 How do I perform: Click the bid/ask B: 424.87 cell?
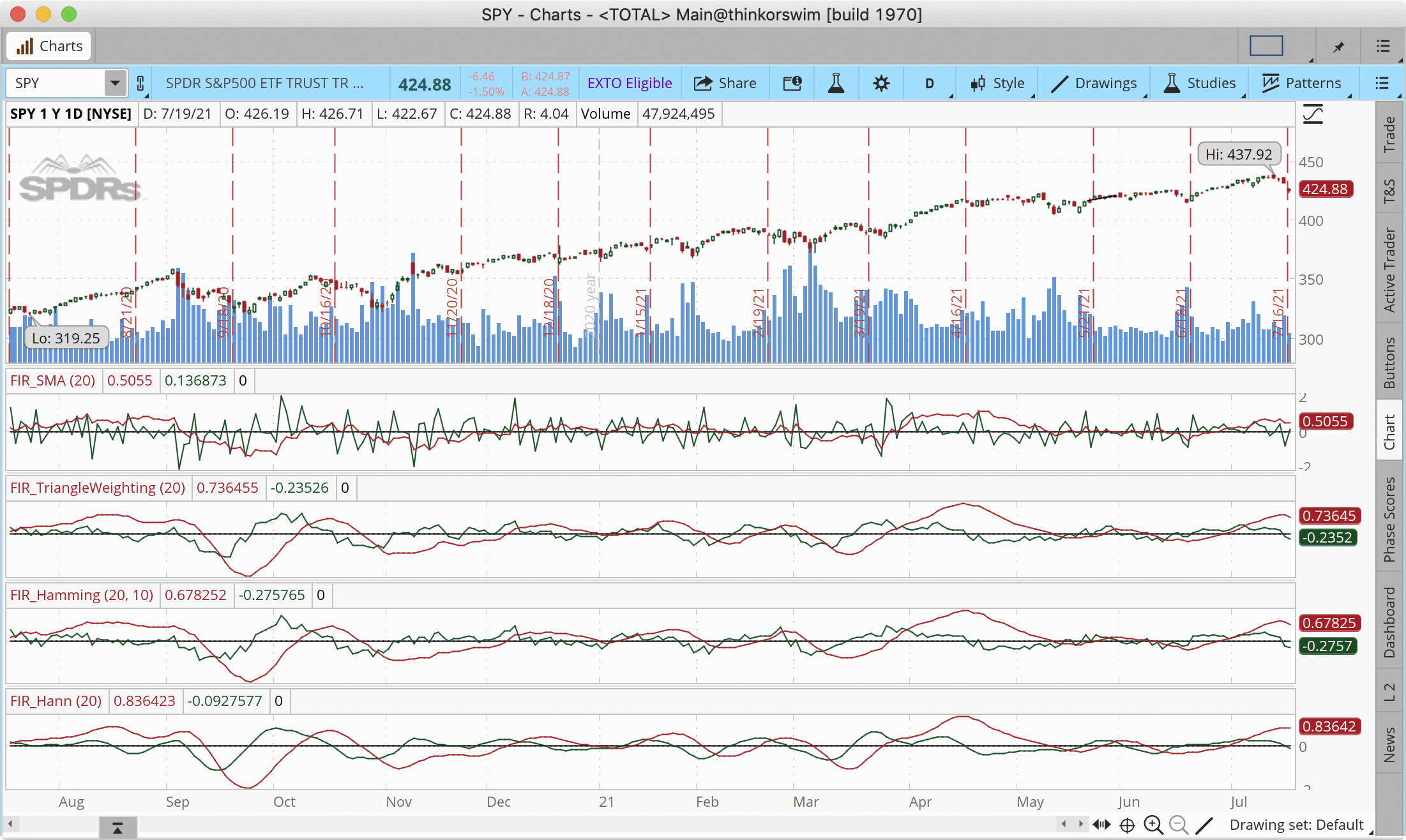click(x=545, y=77)
